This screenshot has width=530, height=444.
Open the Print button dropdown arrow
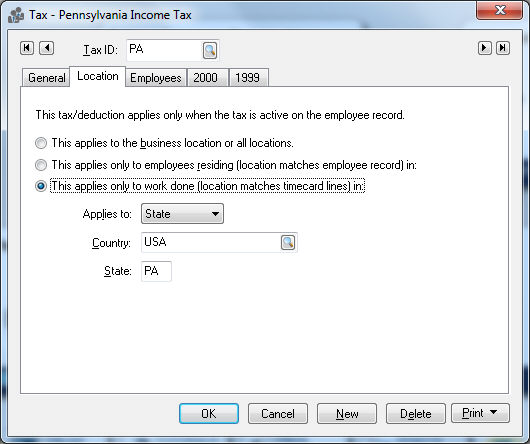[x=493, y=412]
